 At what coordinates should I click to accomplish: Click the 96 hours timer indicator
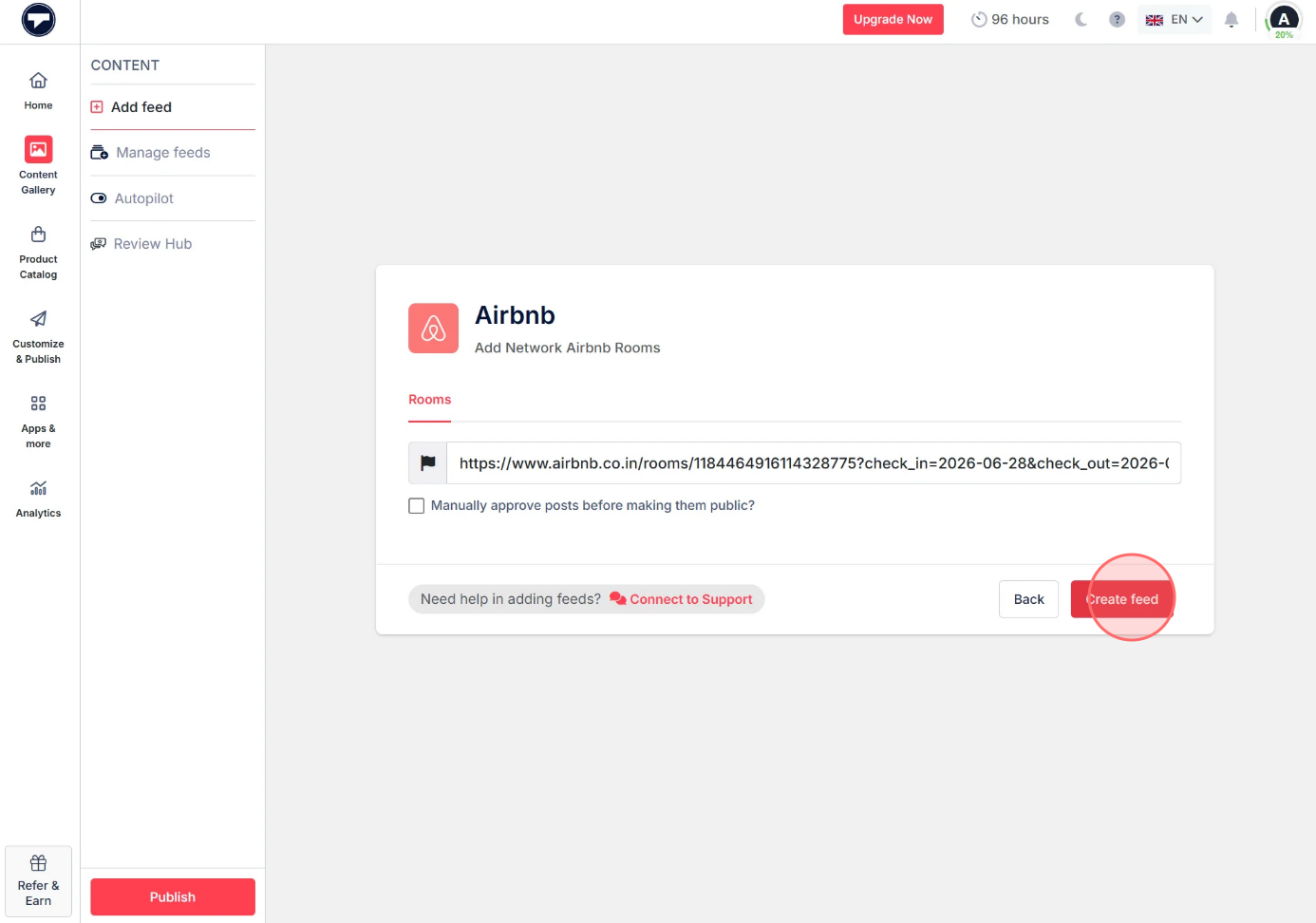click(x=1009, y=19)
